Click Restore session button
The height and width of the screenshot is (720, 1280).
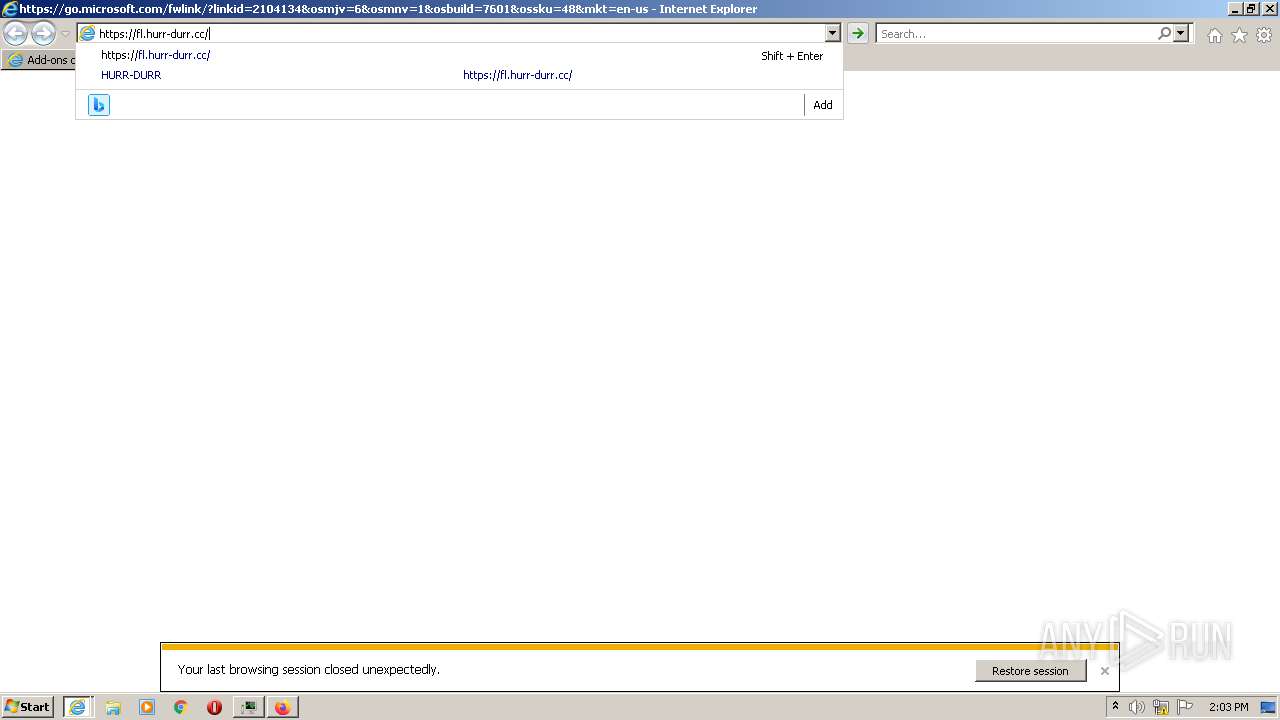click(1030, 671)
